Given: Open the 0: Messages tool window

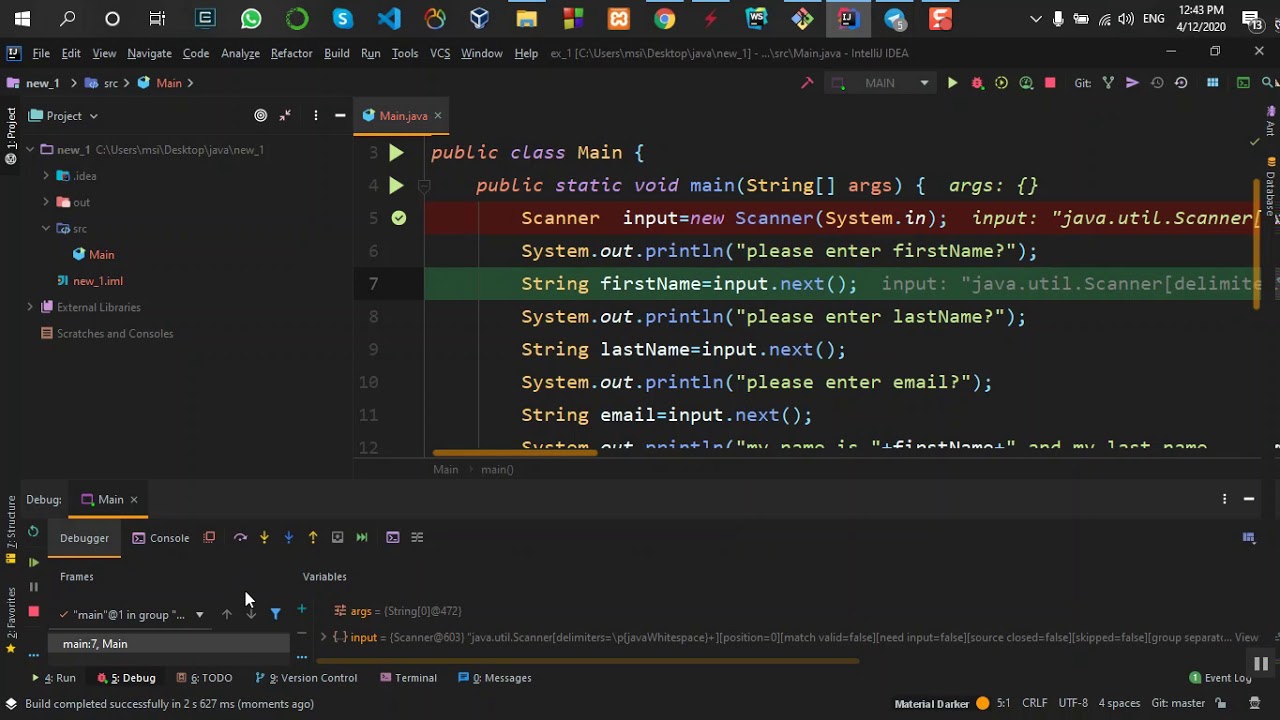Looking at the screenshot, I should click(x=494, y=678).
